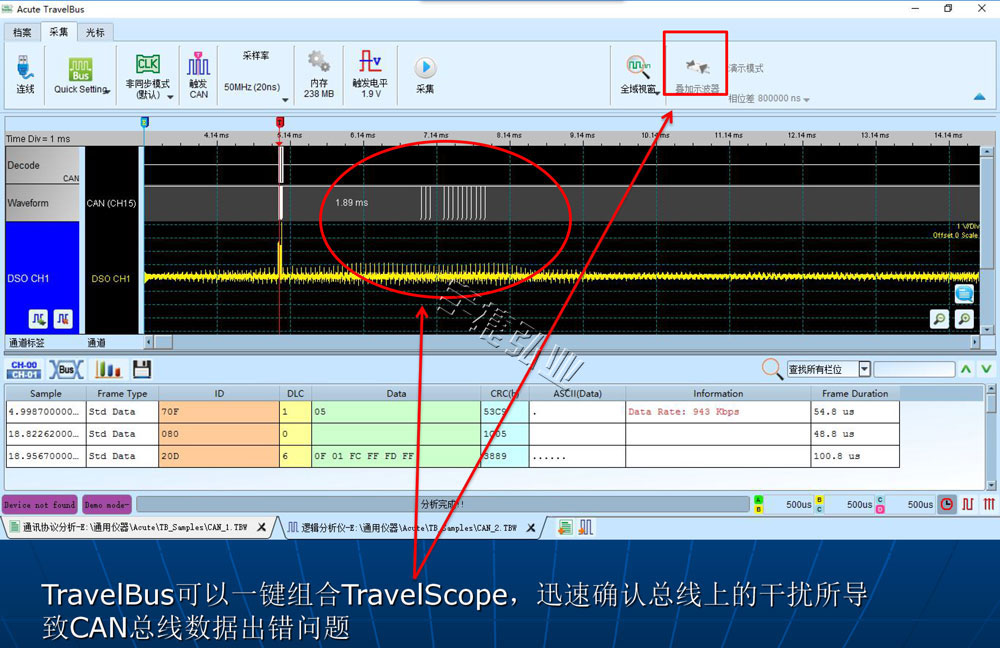Switch to the 档案 tab
Viewport: 1000px width, 648px height.
point(22,32)
